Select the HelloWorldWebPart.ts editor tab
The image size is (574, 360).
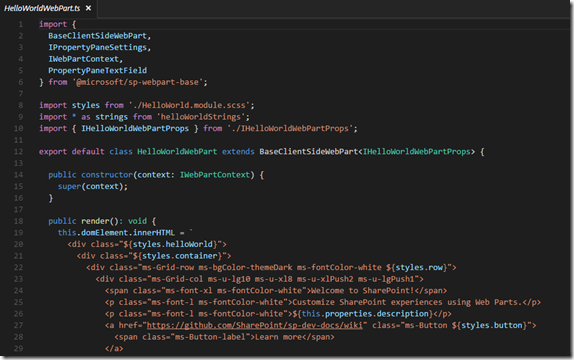tap(48, 8)
